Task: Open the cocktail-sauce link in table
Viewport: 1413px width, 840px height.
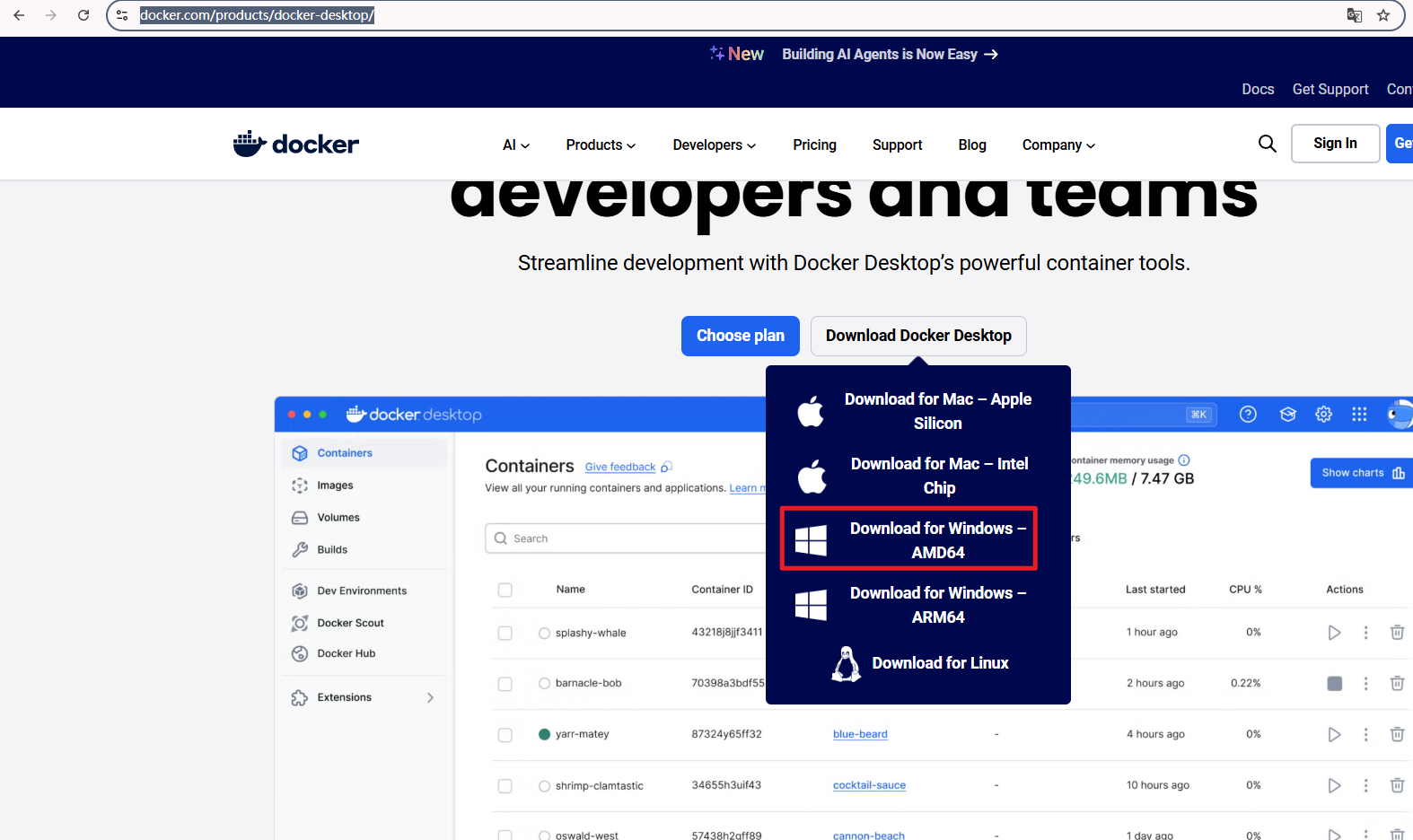Action: (x=869, y=785)
